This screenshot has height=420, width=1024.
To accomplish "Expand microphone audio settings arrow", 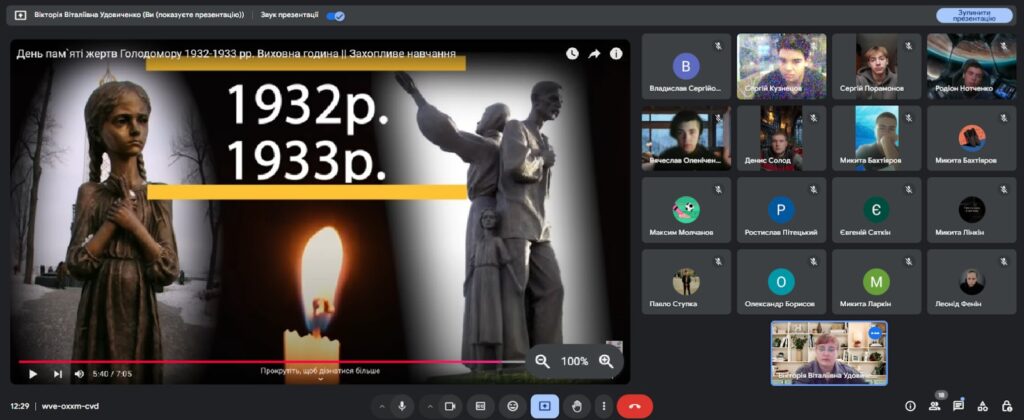I will [x=381, y=406].
